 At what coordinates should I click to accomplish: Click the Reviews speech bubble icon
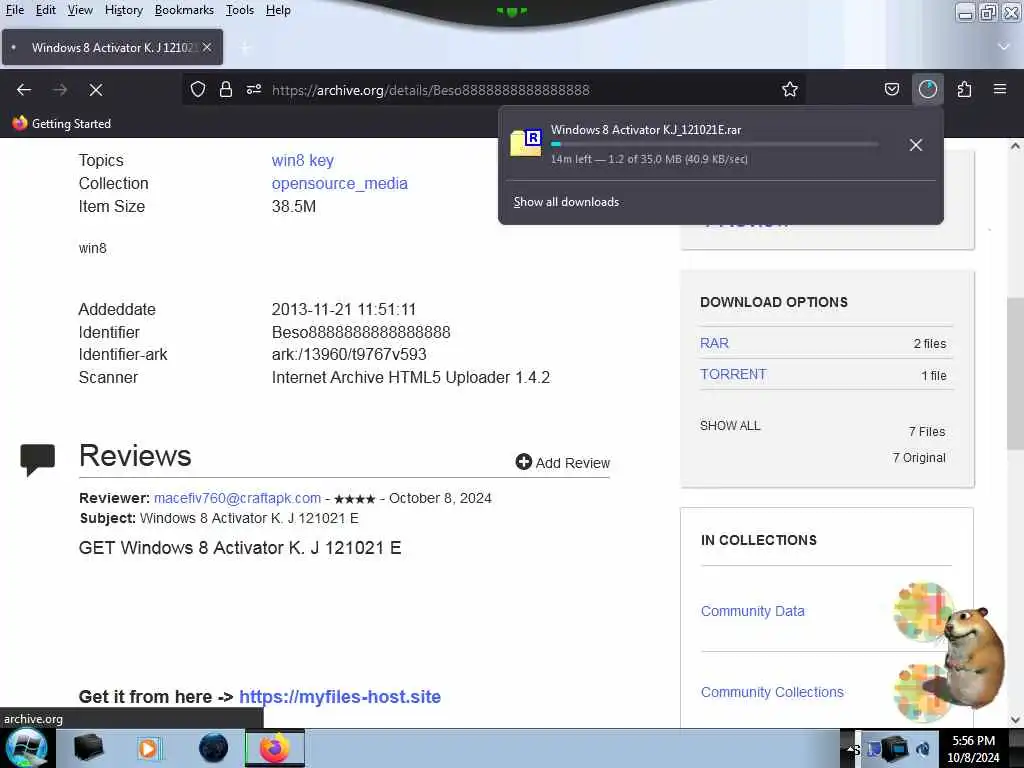[38, 459]
